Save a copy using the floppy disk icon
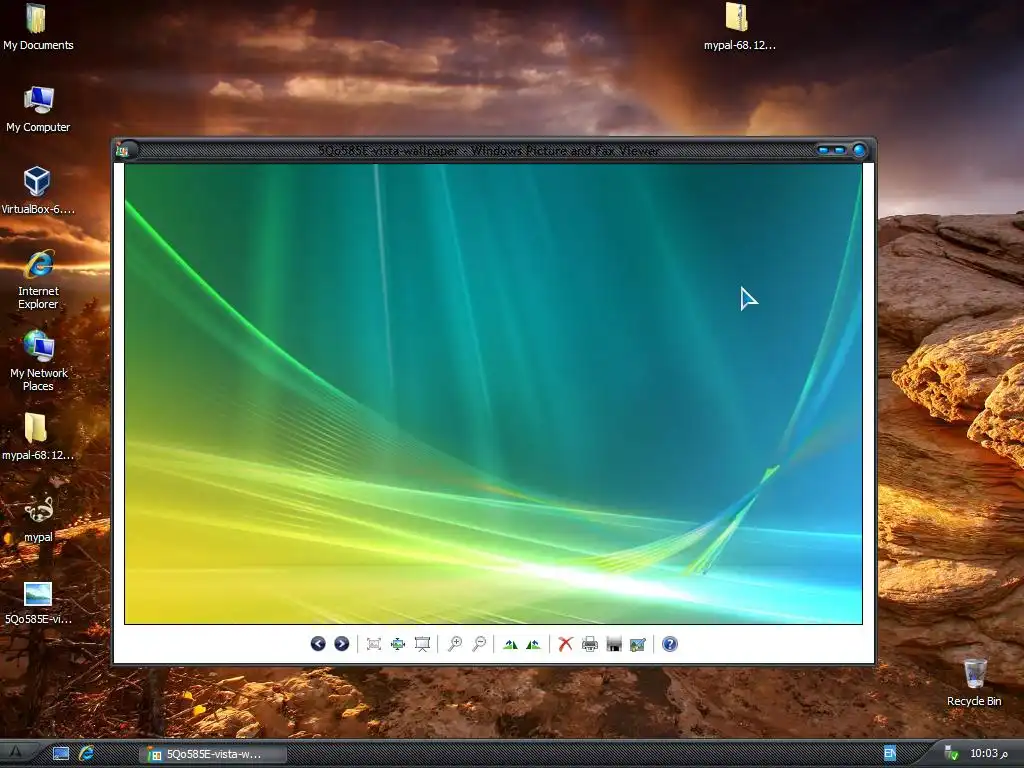 click(x=614, y=645)
